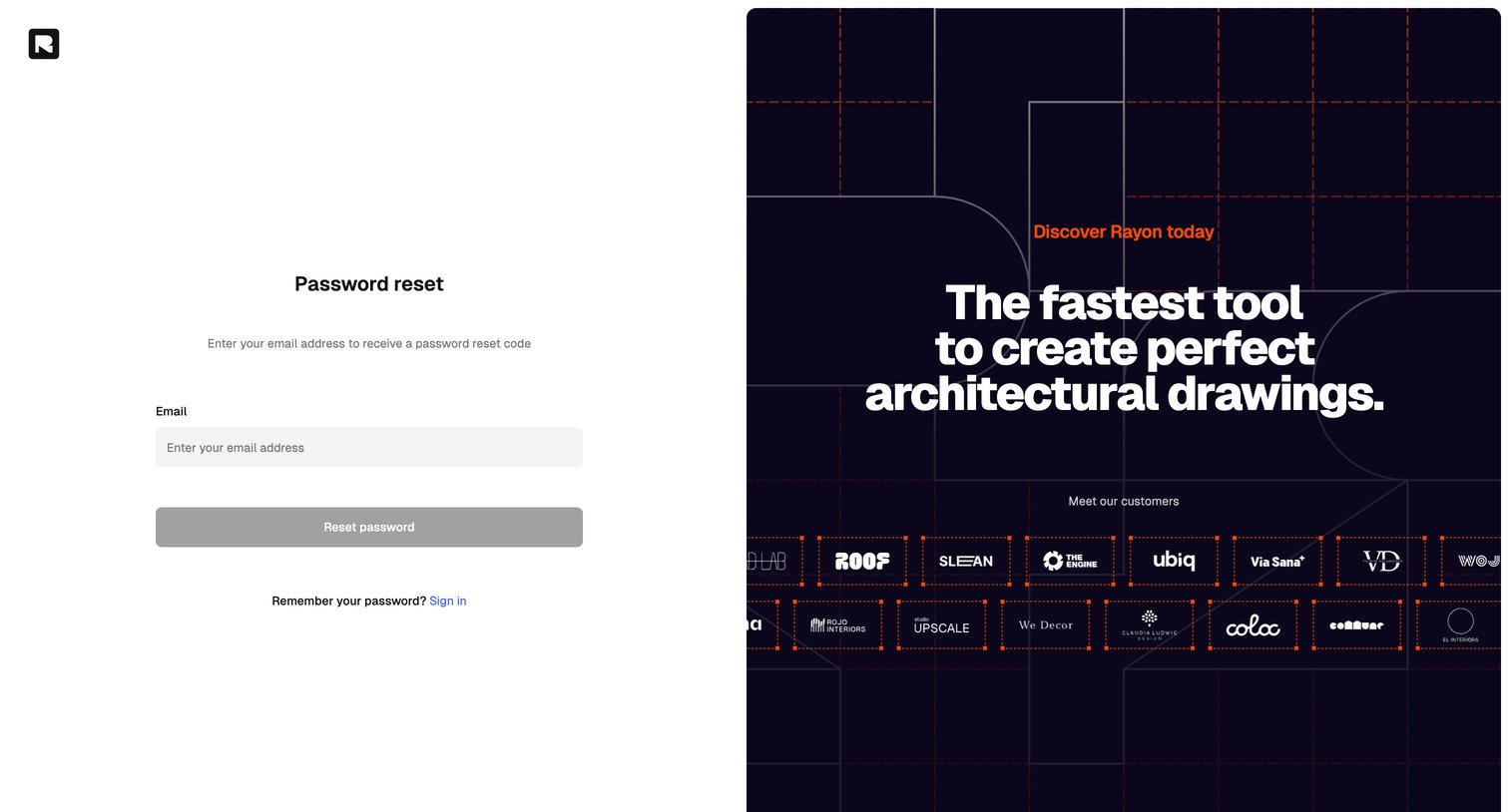
Task: Click the "Email" field label
Action: click(x=172, y=411)
